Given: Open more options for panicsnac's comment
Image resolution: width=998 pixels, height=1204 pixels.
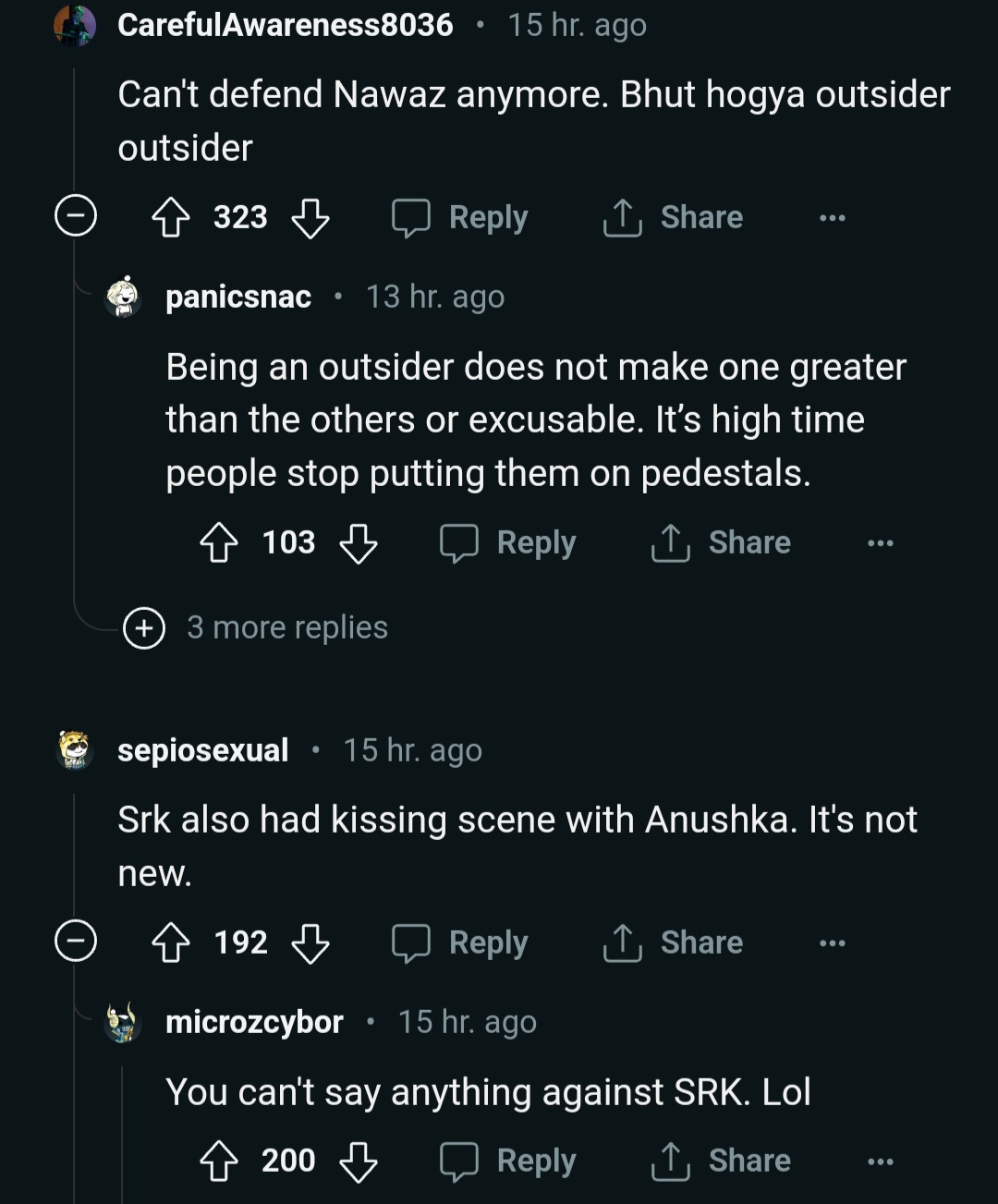Looking at the screenshot, I should tap(880, 543).
